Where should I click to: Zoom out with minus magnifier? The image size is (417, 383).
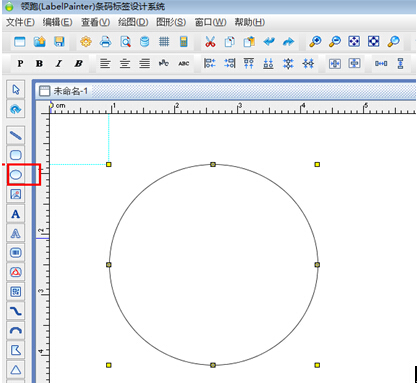point(335,42)
